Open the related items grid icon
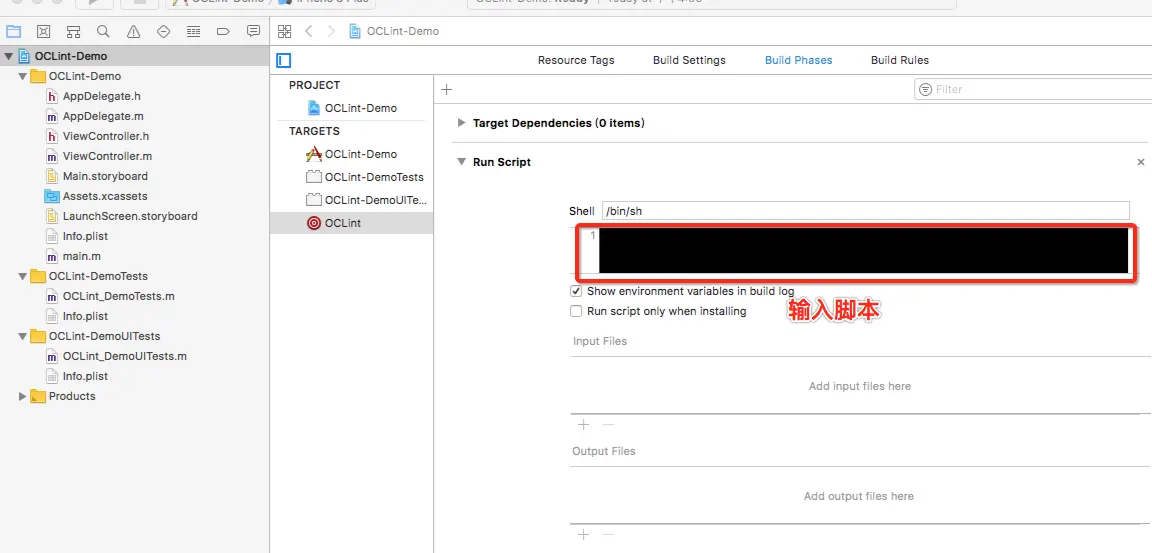Viewport: 1152px width, 553px height. click(x=284, y=32)
